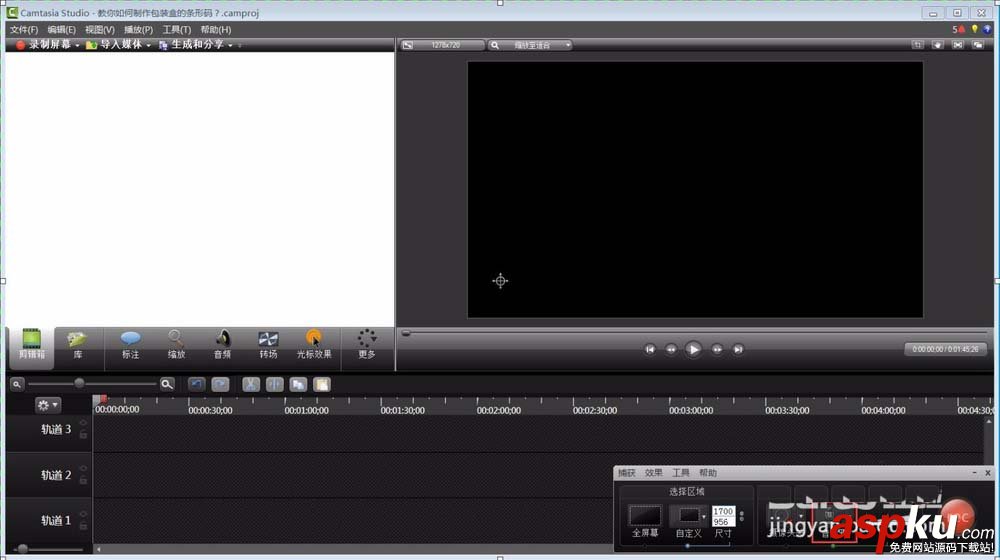
Task: Open the Edit (编辑) menu
Action: pos(61,29)
